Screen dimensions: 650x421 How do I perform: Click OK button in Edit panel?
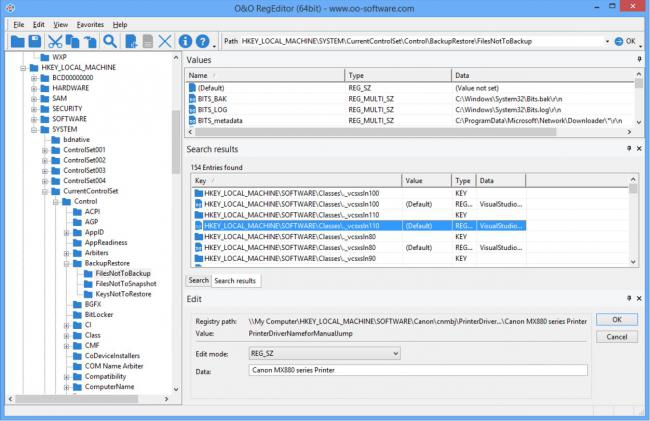(x=616, y=319)
